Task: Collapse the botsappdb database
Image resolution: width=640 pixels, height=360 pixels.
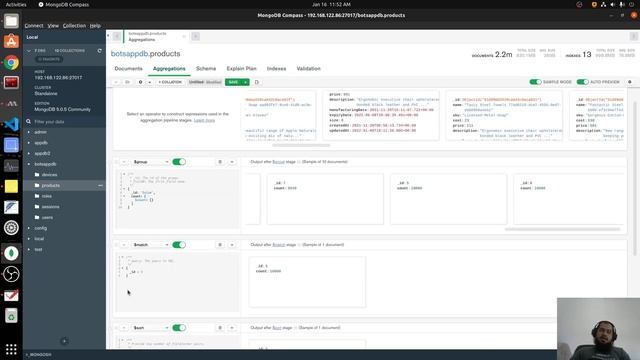Action: [x=29, y=164]
